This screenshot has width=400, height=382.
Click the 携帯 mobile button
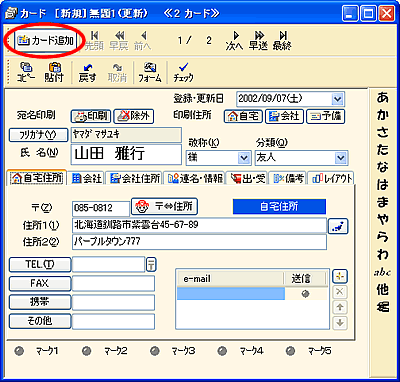[40, 302]
